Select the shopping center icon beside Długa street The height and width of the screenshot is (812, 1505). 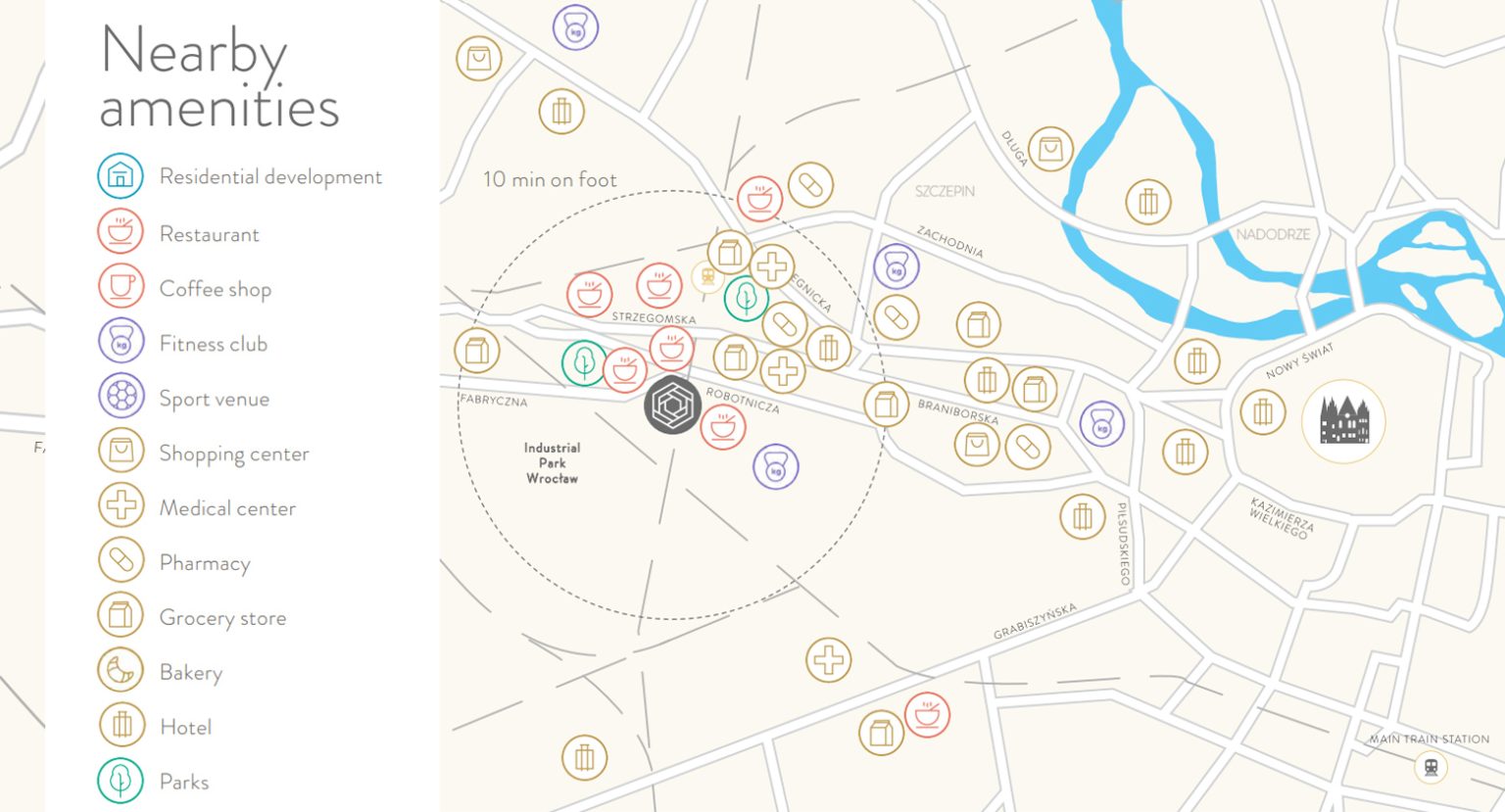[1050, 150]
